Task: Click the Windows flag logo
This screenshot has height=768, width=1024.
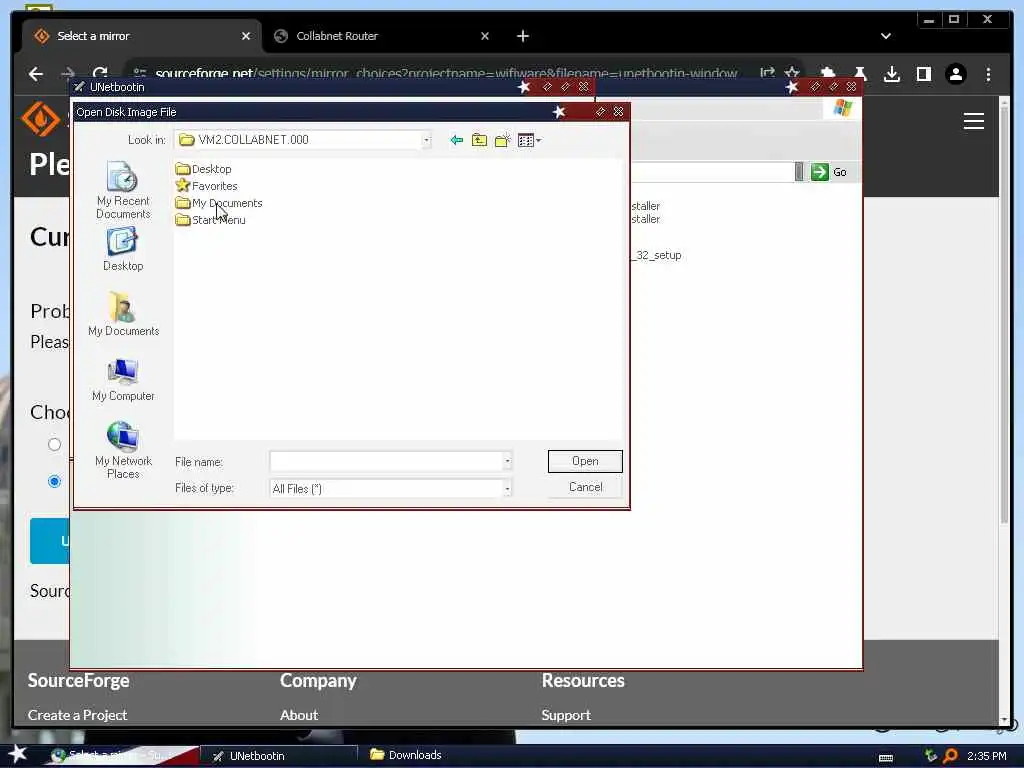Action: tap(842, 108)
